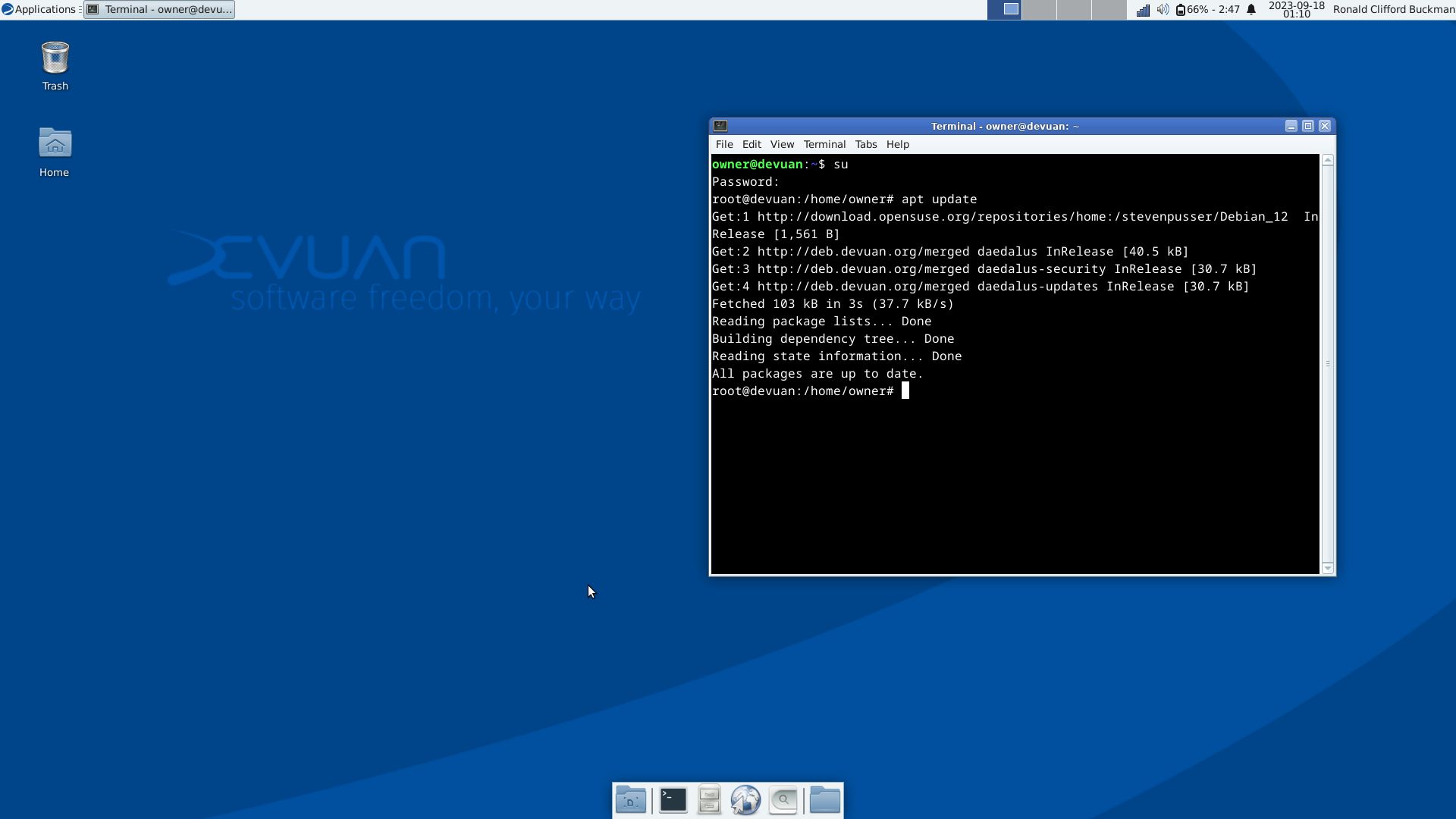Select the Terminal taskbar window button
Viewport: 1456px width, 819px height.
pyautogui.click(x=159, y=9)
